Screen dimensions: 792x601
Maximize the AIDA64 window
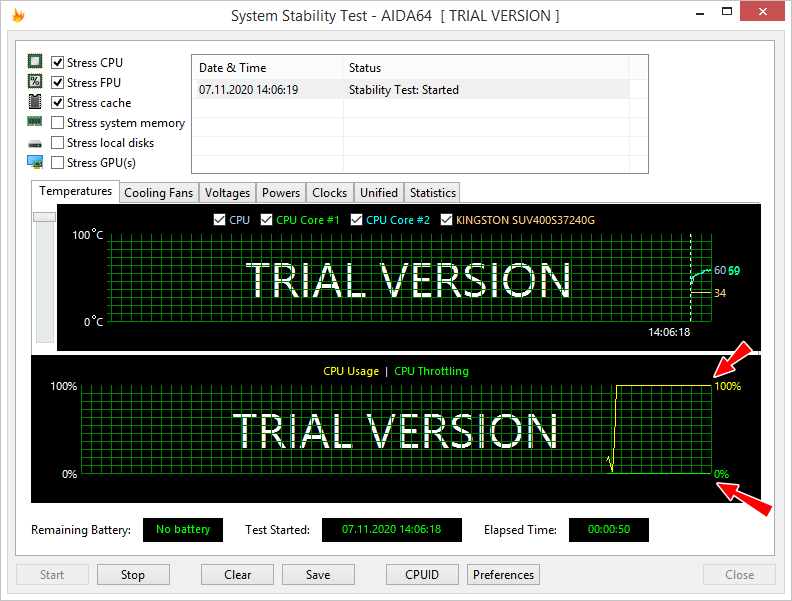pyautogui.click(x=727, y=12)
